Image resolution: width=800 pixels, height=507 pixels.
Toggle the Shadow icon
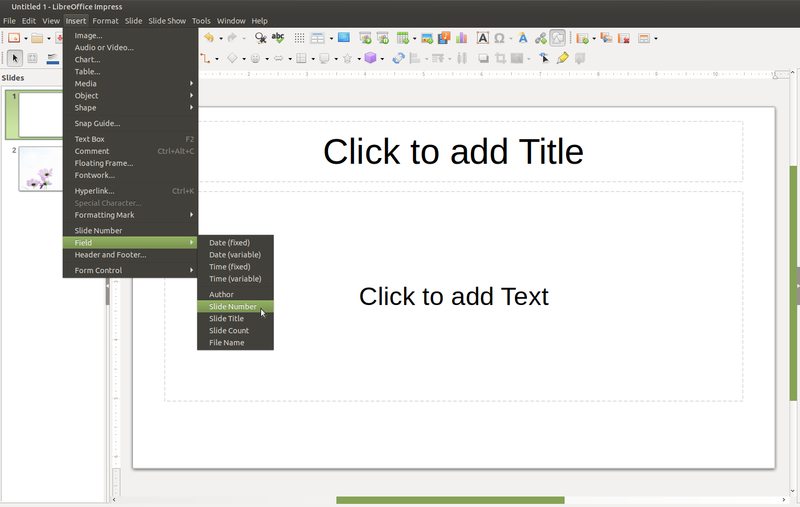pos(483,59)
